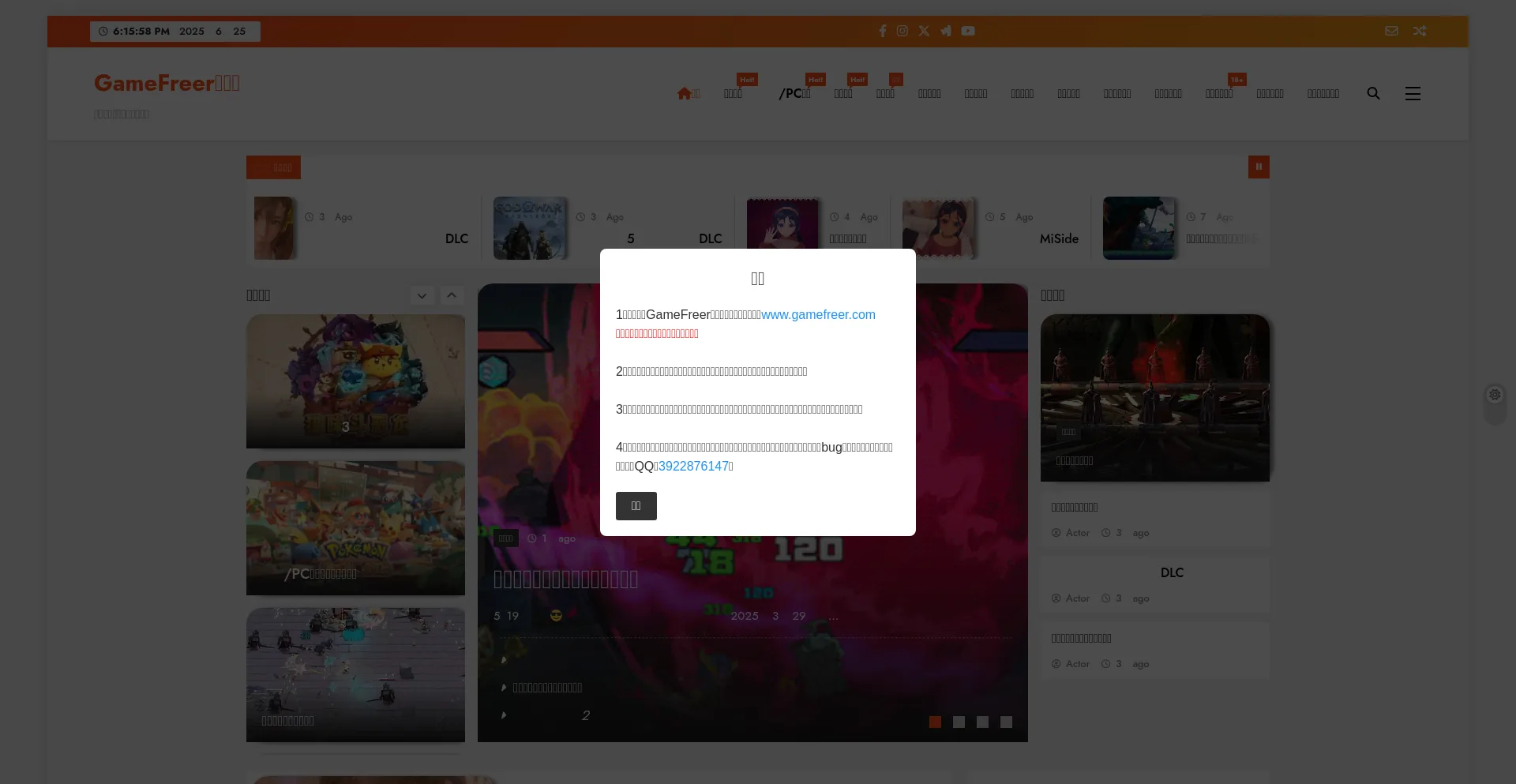Pause the news ticker
This screenshot has width=1516, height=784.
coord(1259,167)
